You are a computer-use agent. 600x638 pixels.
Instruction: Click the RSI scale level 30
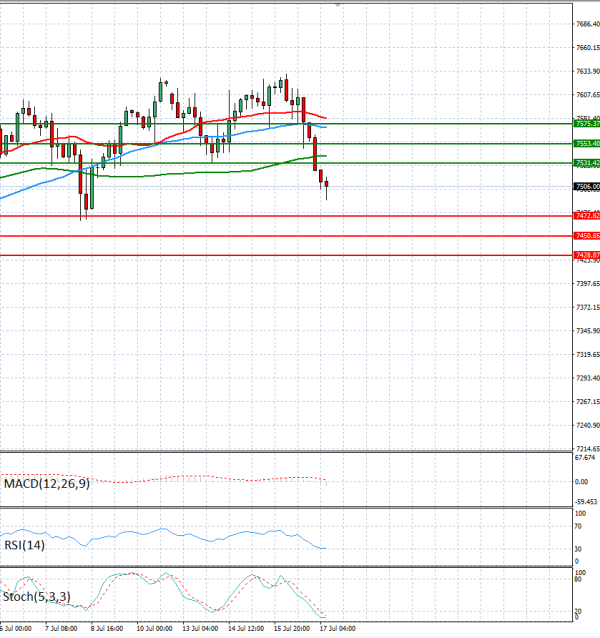pos(578,549)
